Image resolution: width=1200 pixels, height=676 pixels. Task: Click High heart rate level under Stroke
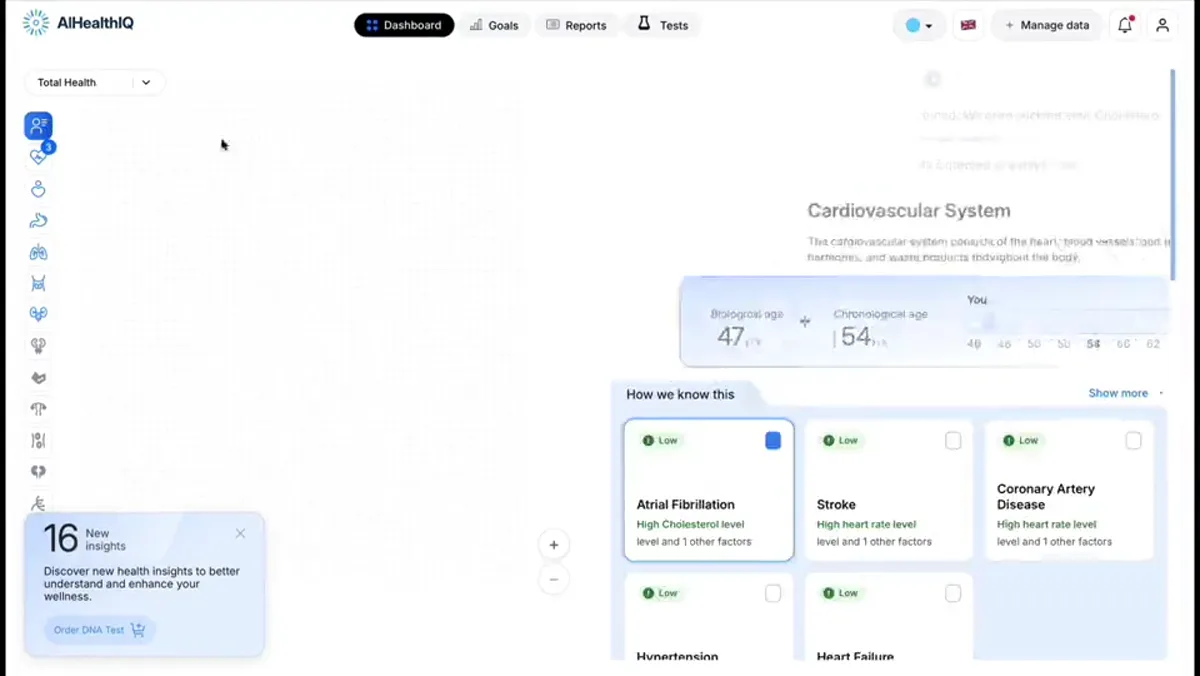(x=866, y=524)
